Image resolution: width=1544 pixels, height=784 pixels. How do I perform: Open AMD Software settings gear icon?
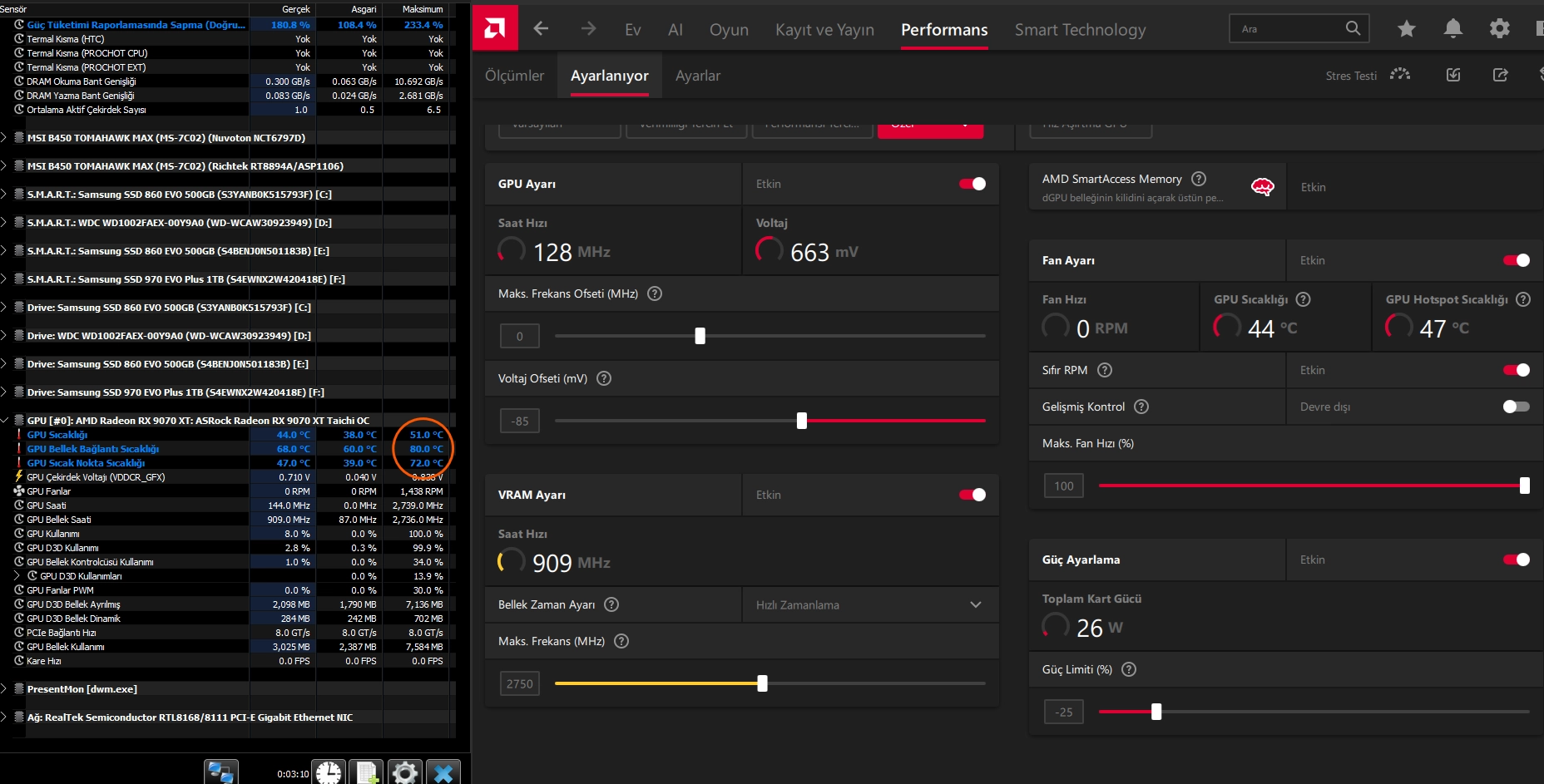point(1500,29)
